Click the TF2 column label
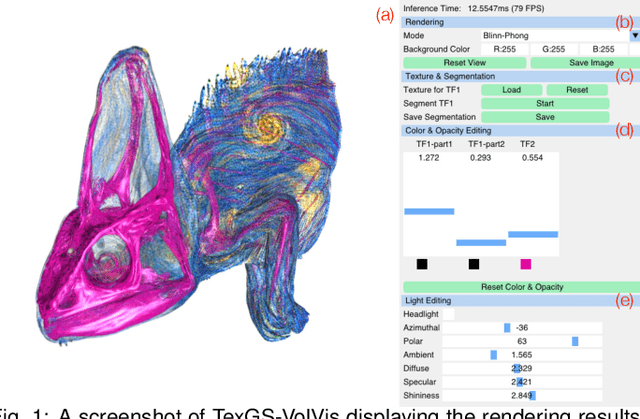The image size is (640, 419). (x=527, y=144)
